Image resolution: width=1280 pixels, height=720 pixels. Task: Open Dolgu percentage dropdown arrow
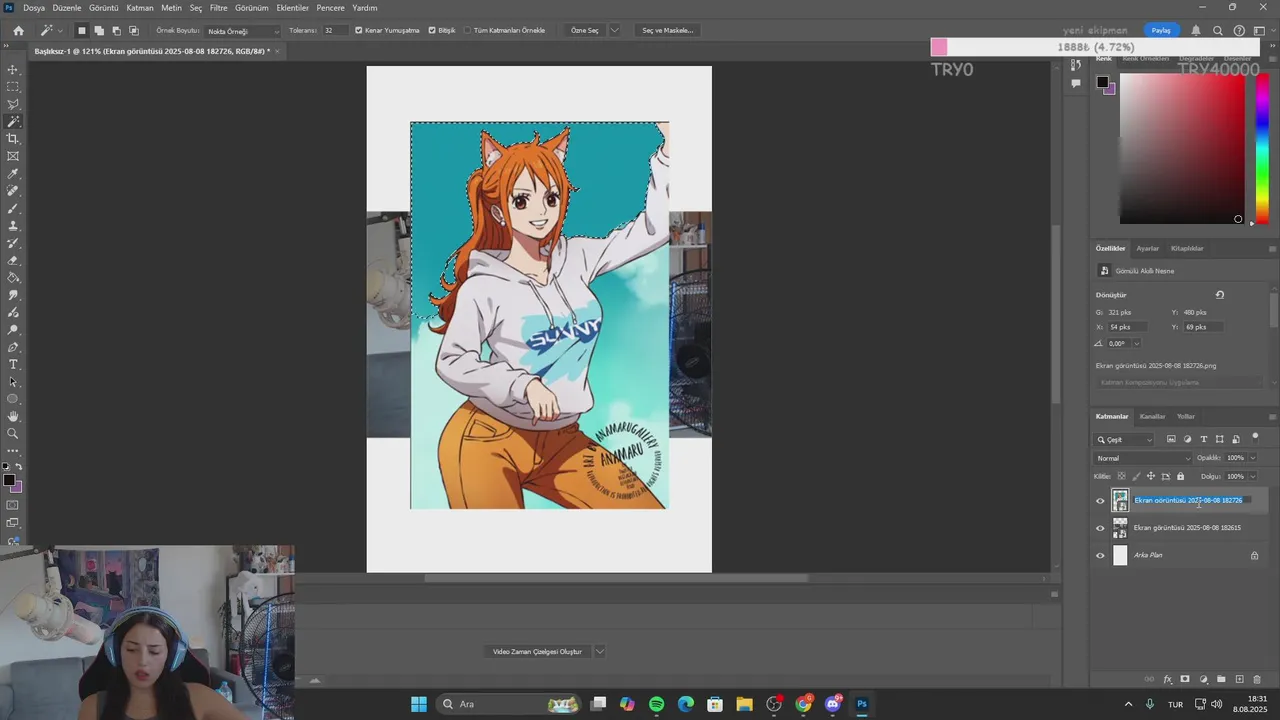click(1252, 476)
